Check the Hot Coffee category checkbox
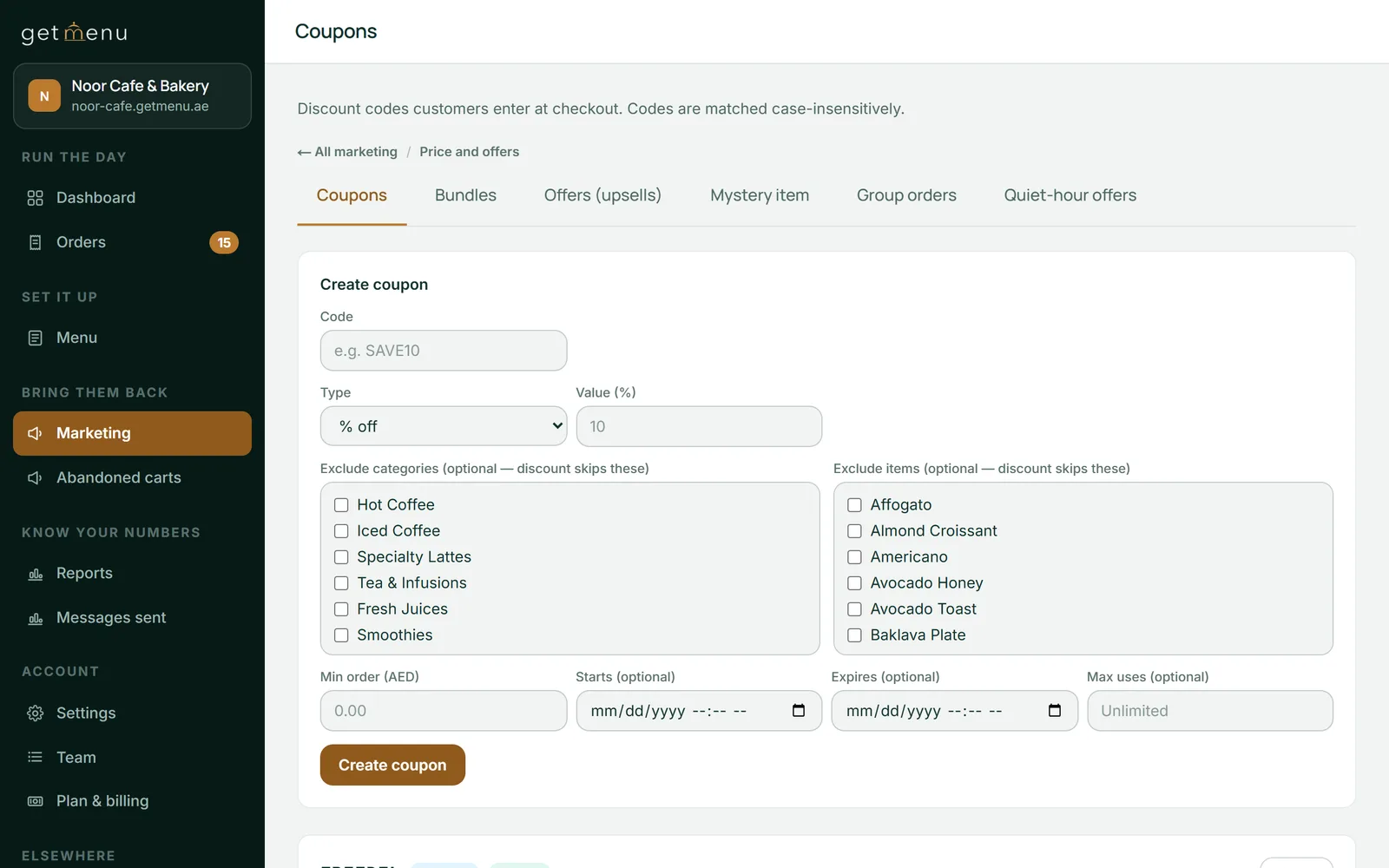 tap(341, 505)
